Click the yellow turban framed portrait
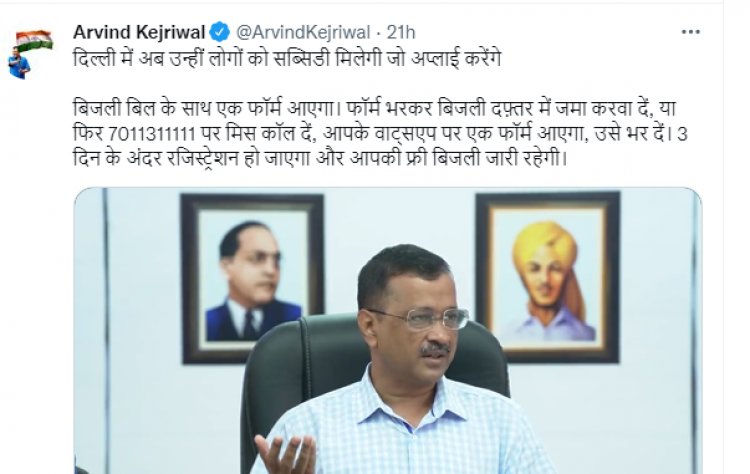The height and width of the screenshot is (474, 750). click(x=548, y=277)
